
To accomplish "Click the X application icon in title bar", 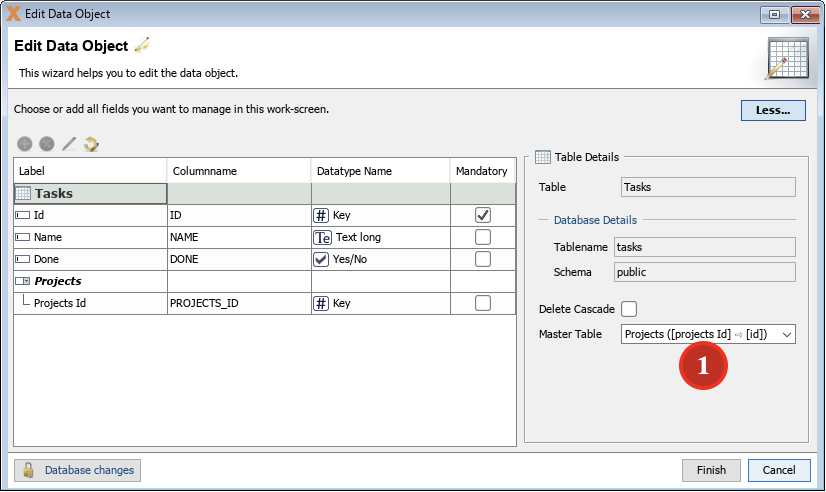I will click(x=14, y=14).
